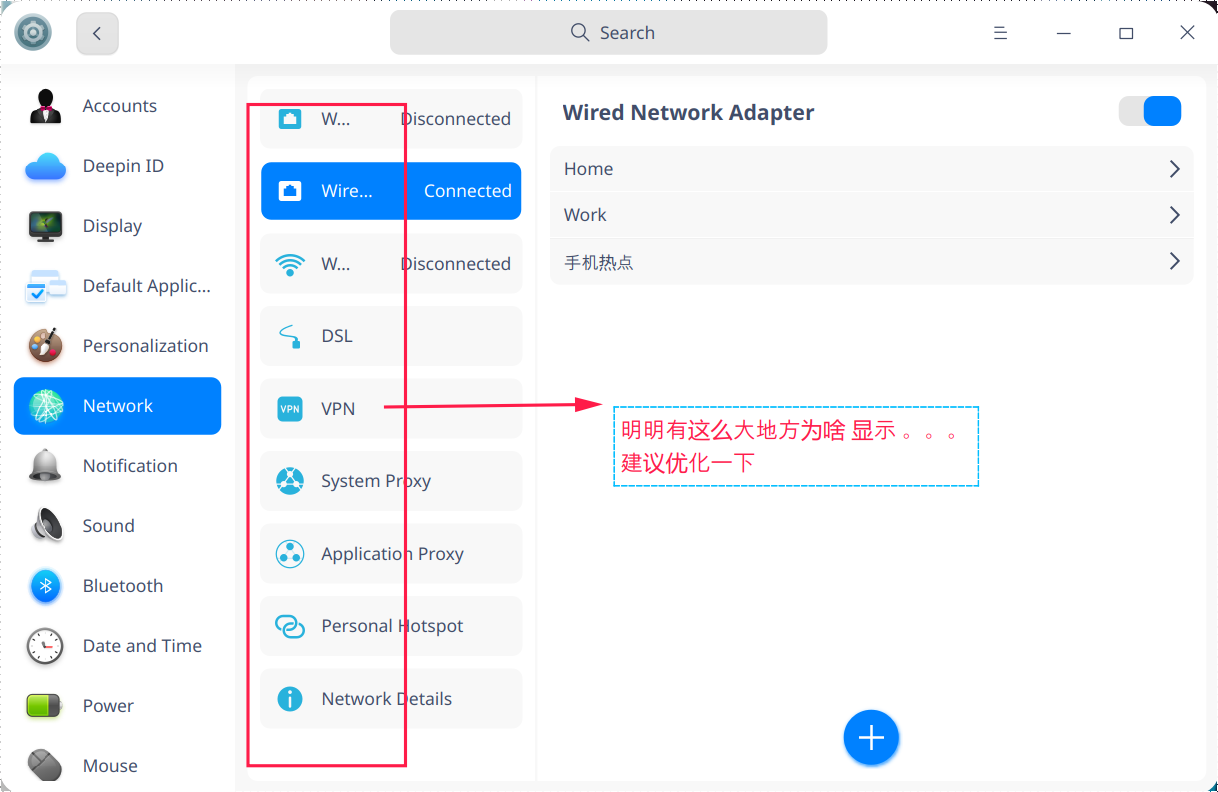Viewport: 1218px width, 792px height.
Task: Click the Disconnected status in the wireless row
Action: (x=456, y=264)
